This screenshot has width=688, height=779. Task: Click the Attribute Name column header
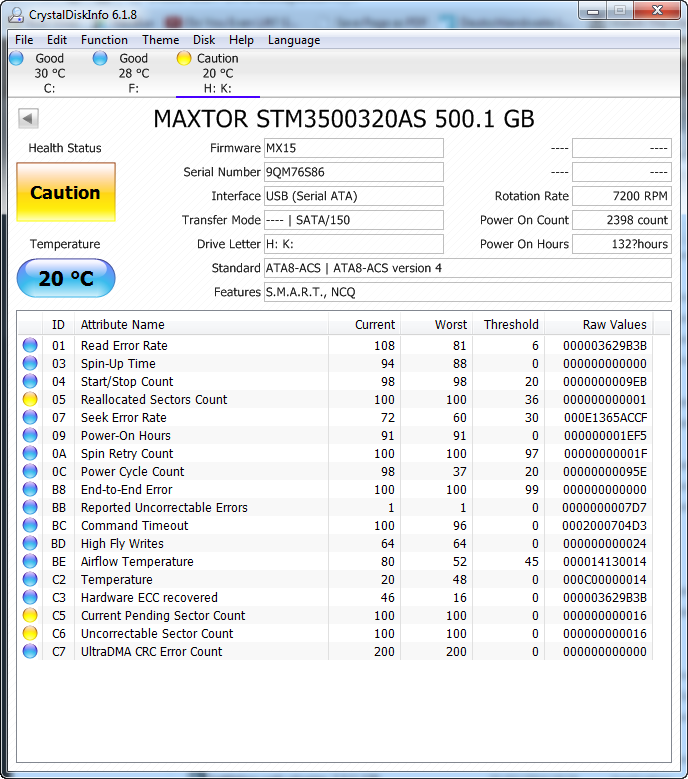click(201, 324)
